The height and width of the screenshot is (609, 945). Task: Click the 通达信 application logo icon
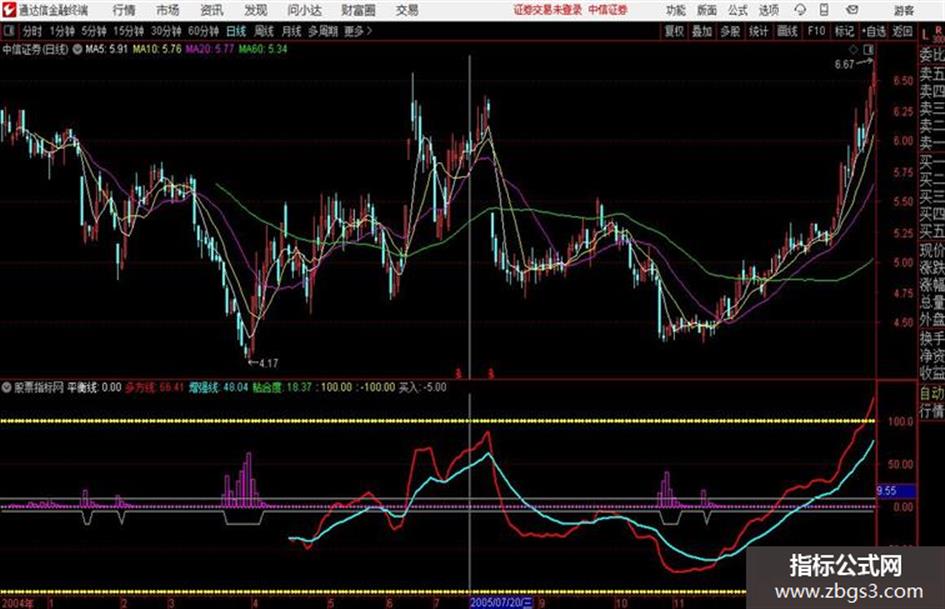[9, 10]
